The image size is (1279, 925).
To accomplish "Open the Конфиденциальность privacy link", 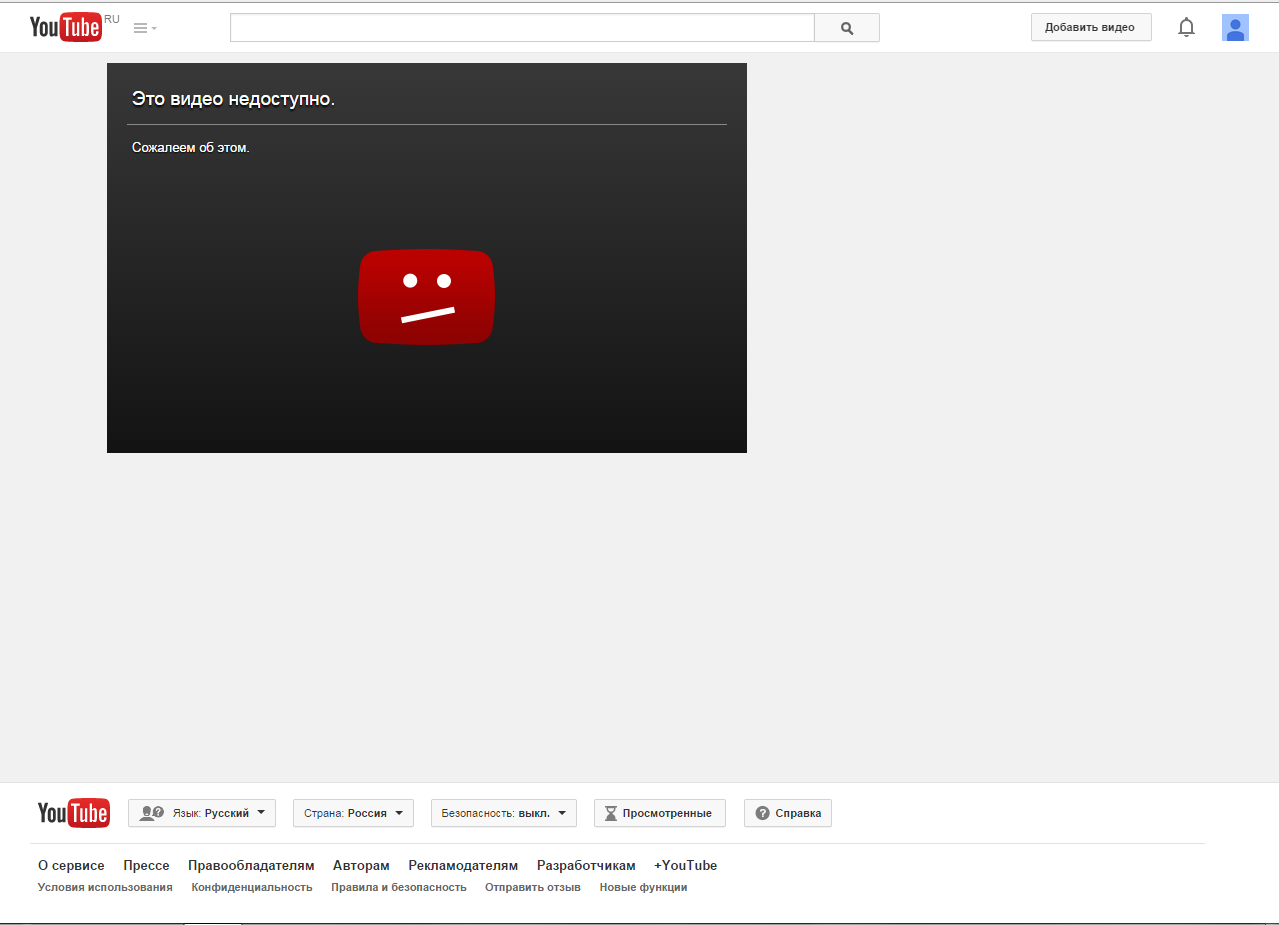I will 252,887.
